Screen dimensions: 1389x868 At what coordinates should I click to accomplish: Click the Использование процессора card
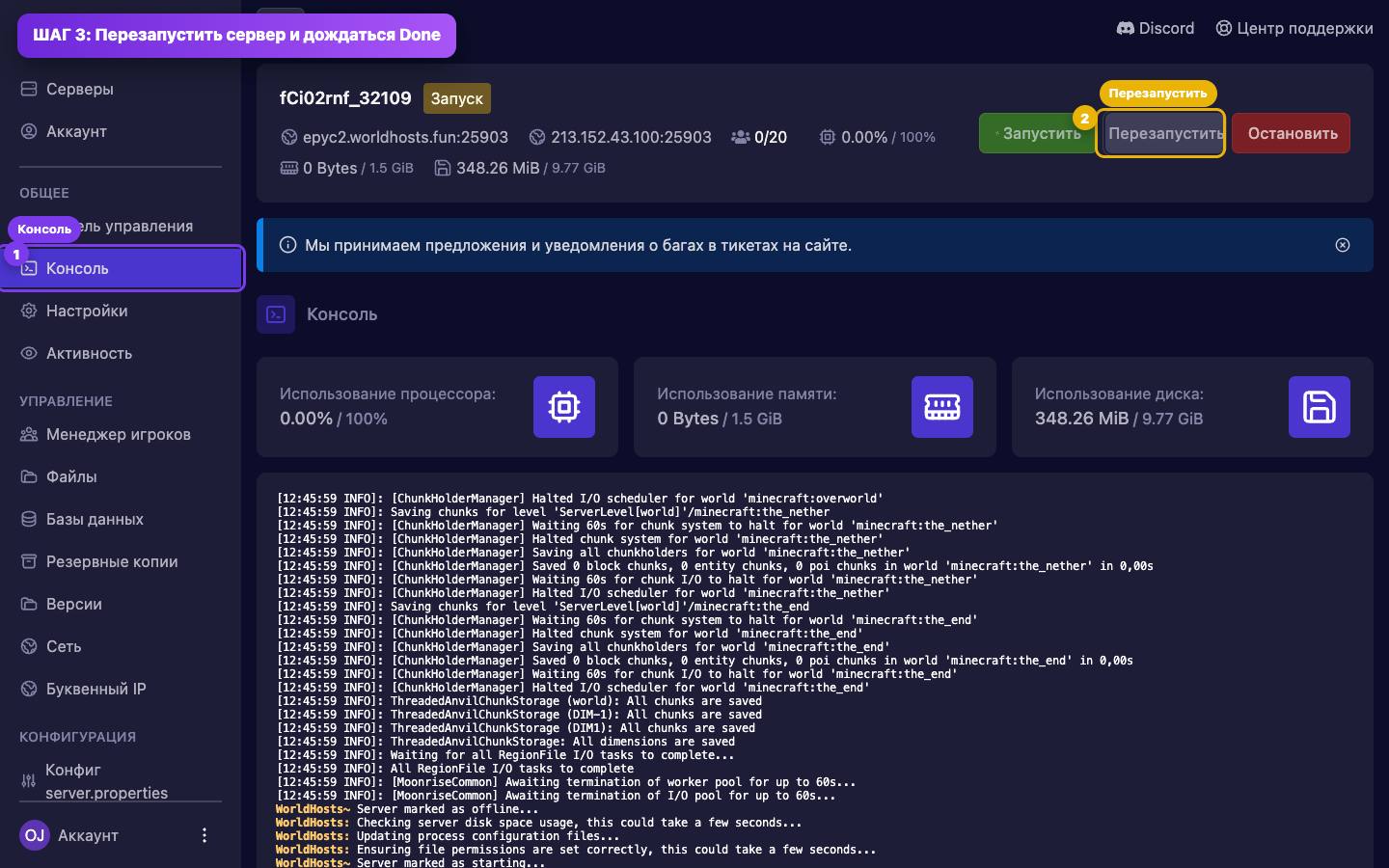pos(437,407)
